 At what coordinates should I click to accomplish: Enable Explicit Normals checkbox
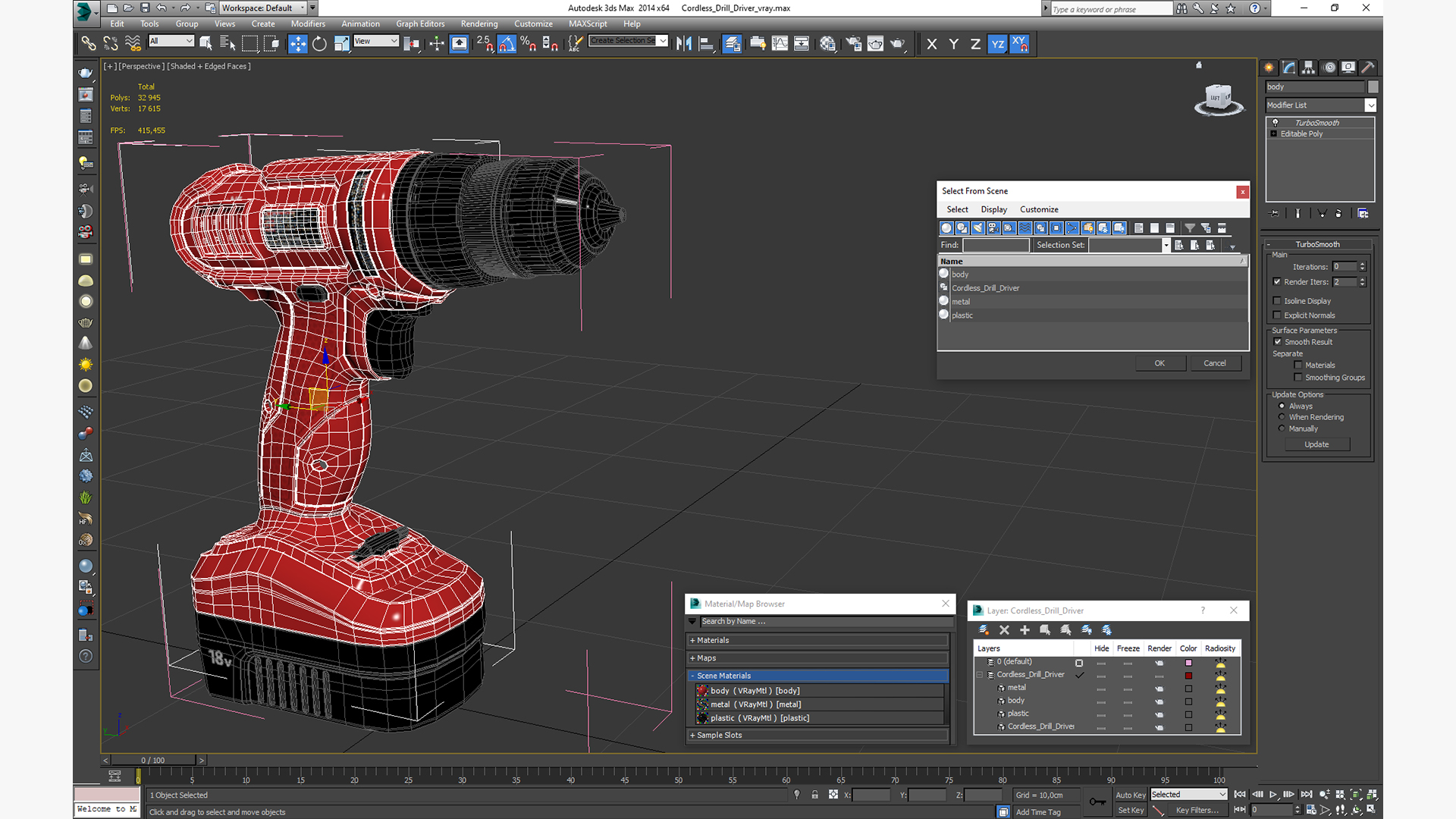pos(1277,315)
